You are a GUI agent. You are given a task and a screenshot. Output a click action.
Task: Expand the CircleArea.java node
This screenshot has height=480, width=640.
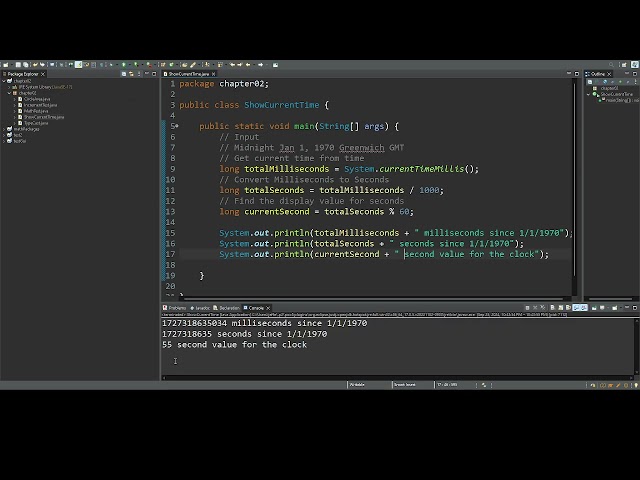click(15, 99)
